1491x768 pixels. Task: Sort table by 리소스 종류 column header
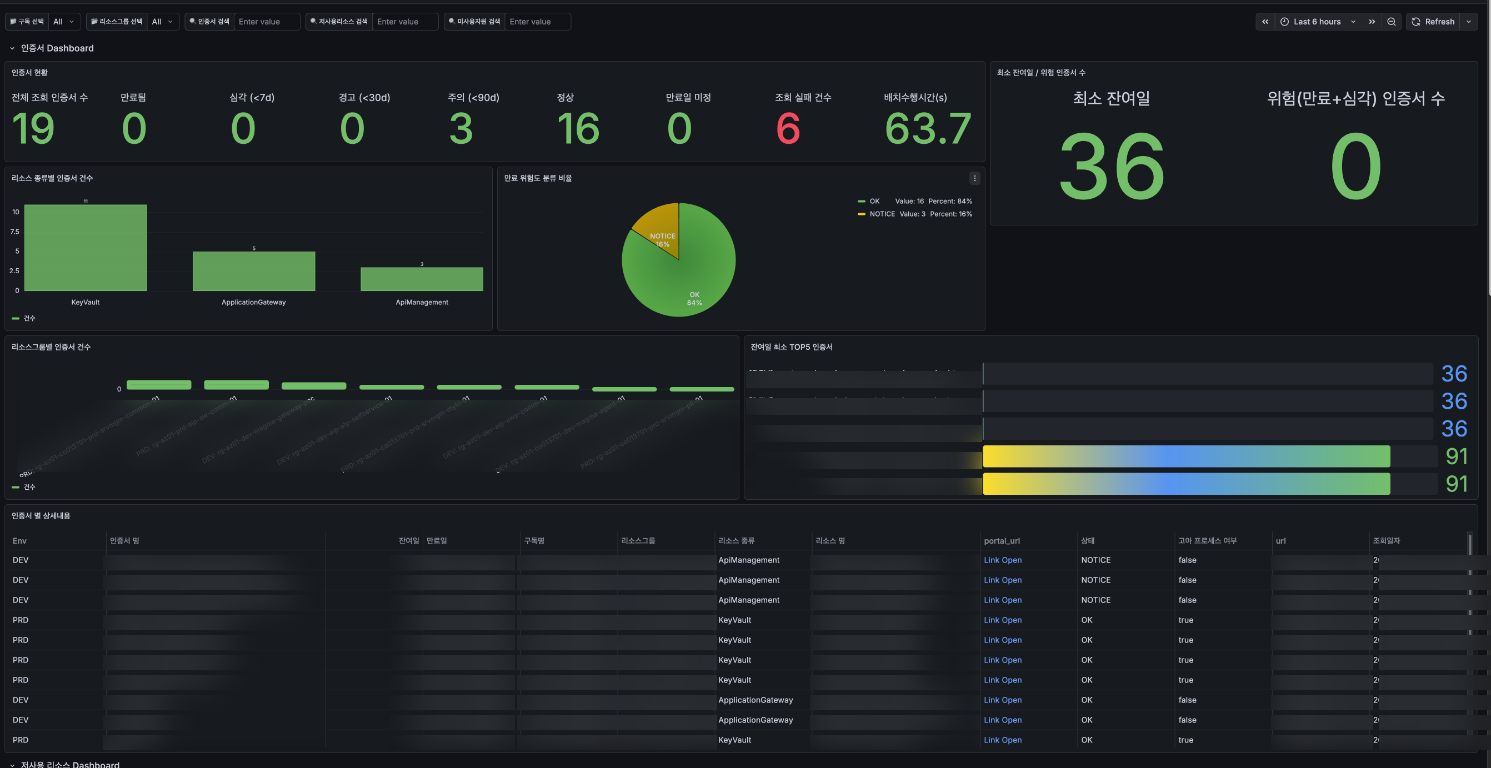click(736, 541)
